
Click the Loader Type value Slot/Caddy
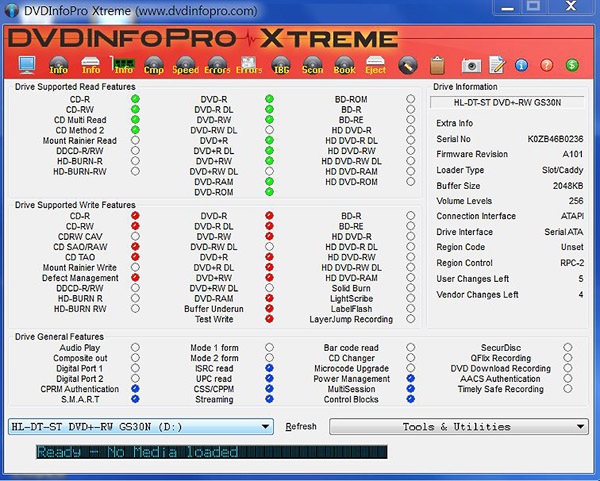click(x=562, y=170)
